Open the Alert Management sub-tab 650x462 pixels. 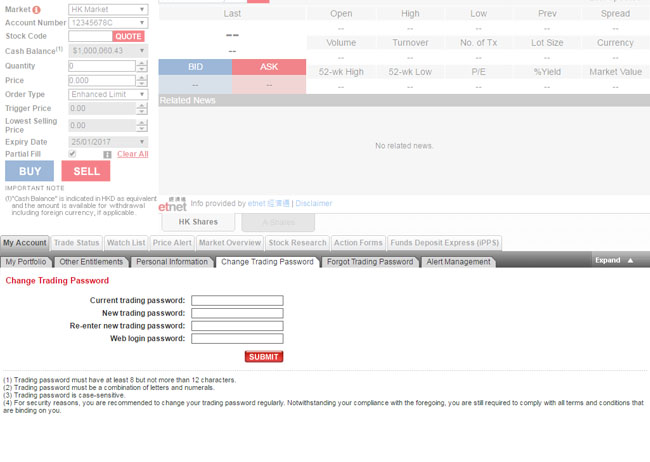pyautogui.click(x=459, y=262)
